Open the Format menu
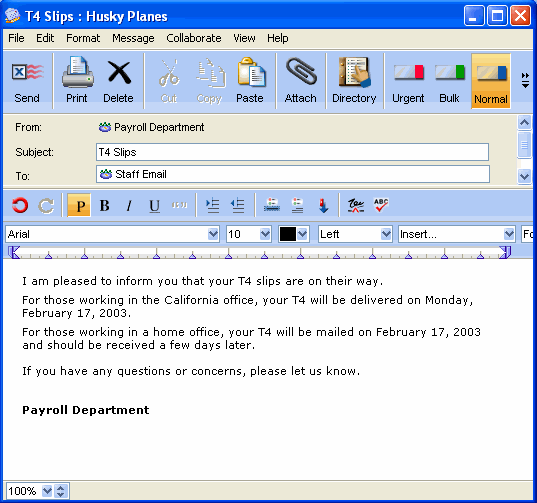Screen dimensions: 537x503 coord(83,38)
